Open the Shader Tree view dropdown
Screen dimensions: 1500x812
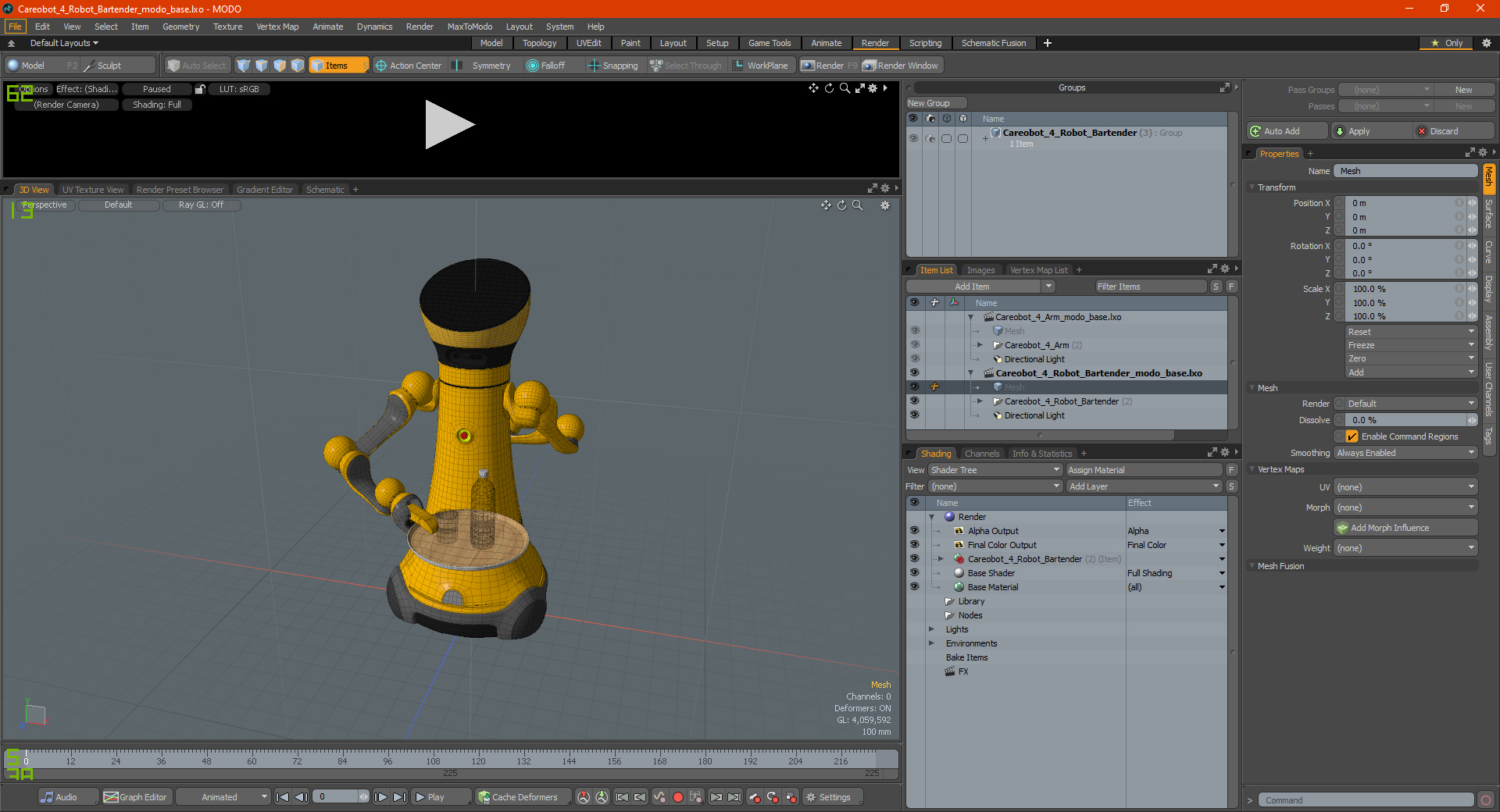995,470
